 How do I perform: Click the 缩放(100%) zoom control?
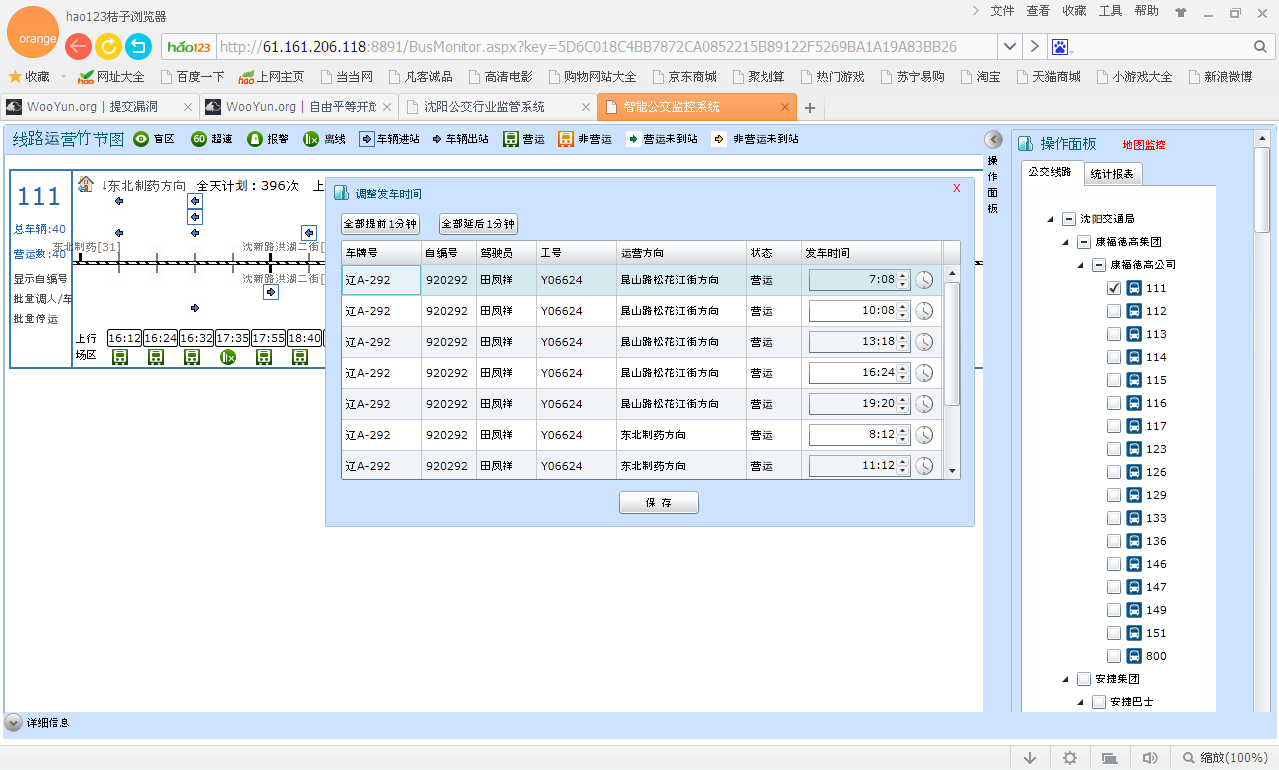click(x=1225, y=758)
